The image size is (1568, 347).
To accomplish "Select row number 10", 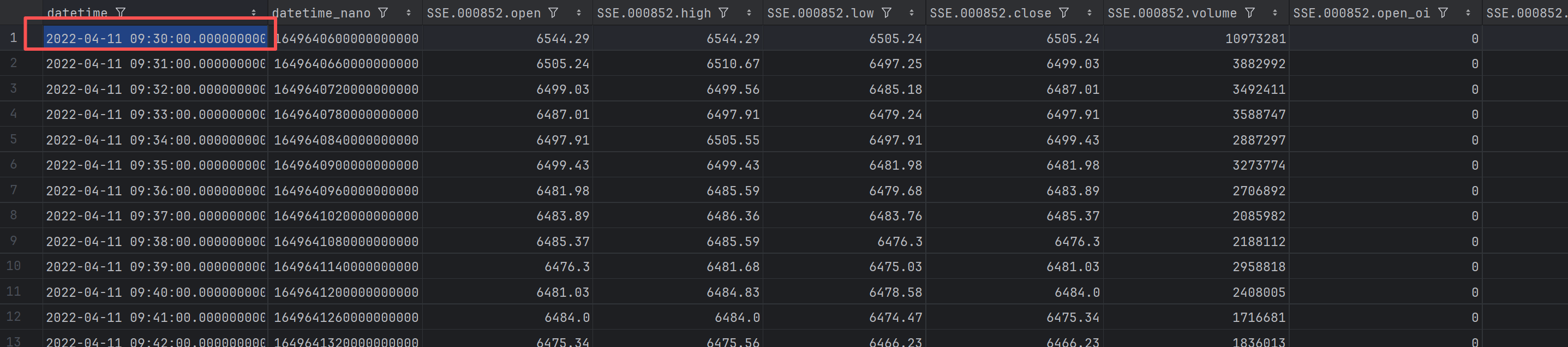I will coord(14,266).
